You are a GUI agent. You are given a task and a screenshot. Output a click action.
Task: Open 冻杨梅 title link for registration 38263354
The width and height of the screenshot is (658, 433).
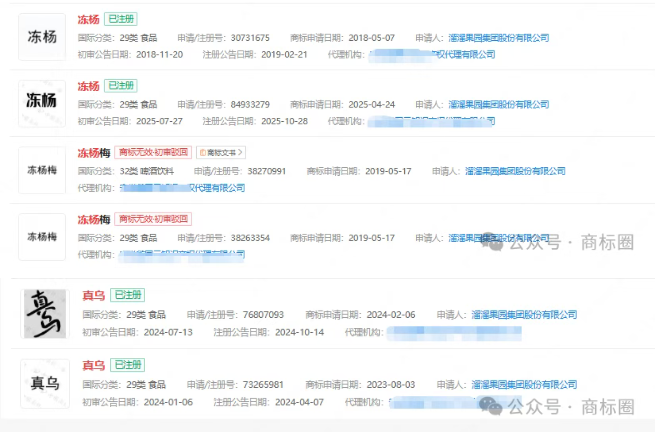[94, 219]
